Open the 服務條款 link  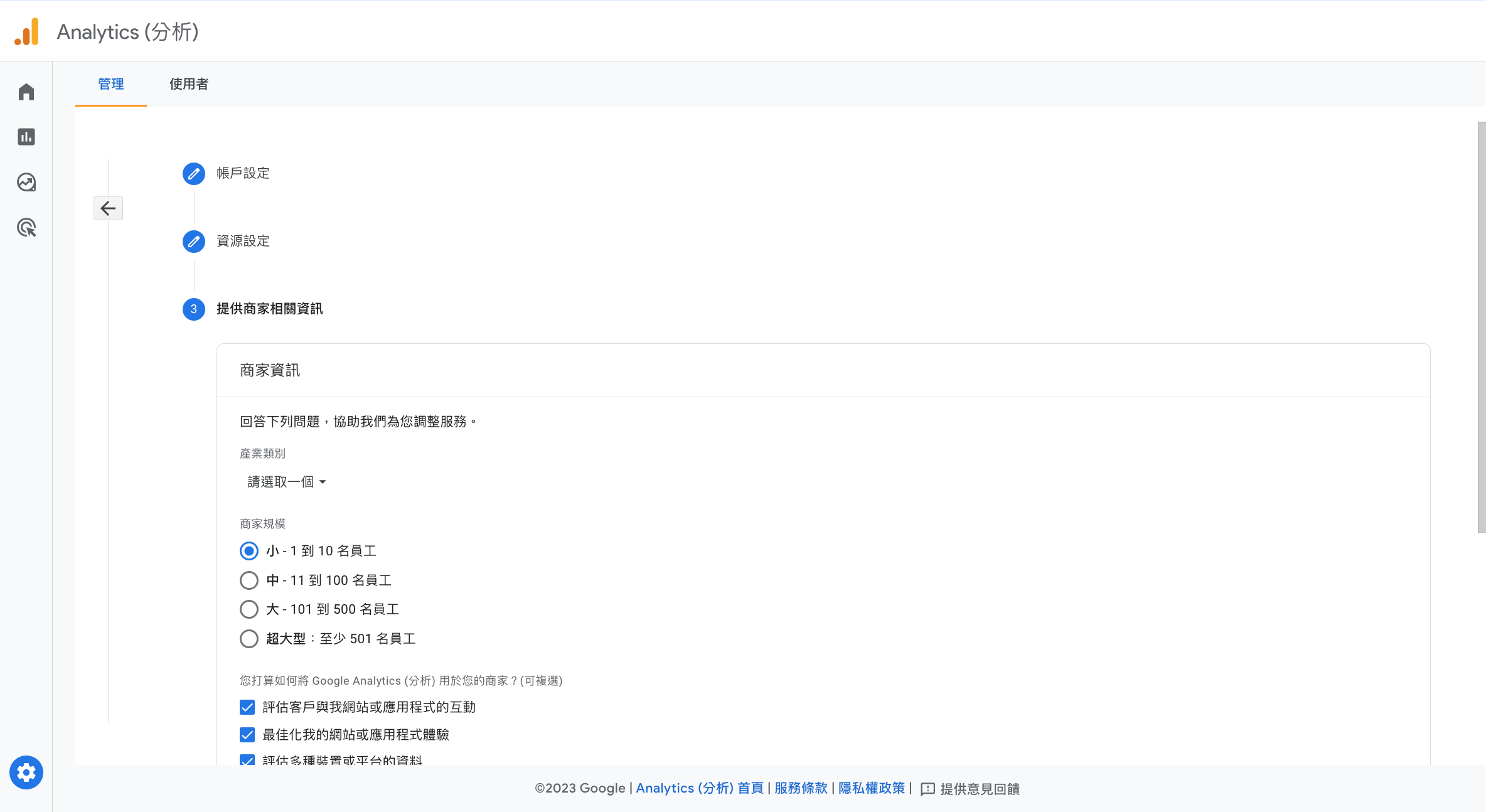coord(801,788)
